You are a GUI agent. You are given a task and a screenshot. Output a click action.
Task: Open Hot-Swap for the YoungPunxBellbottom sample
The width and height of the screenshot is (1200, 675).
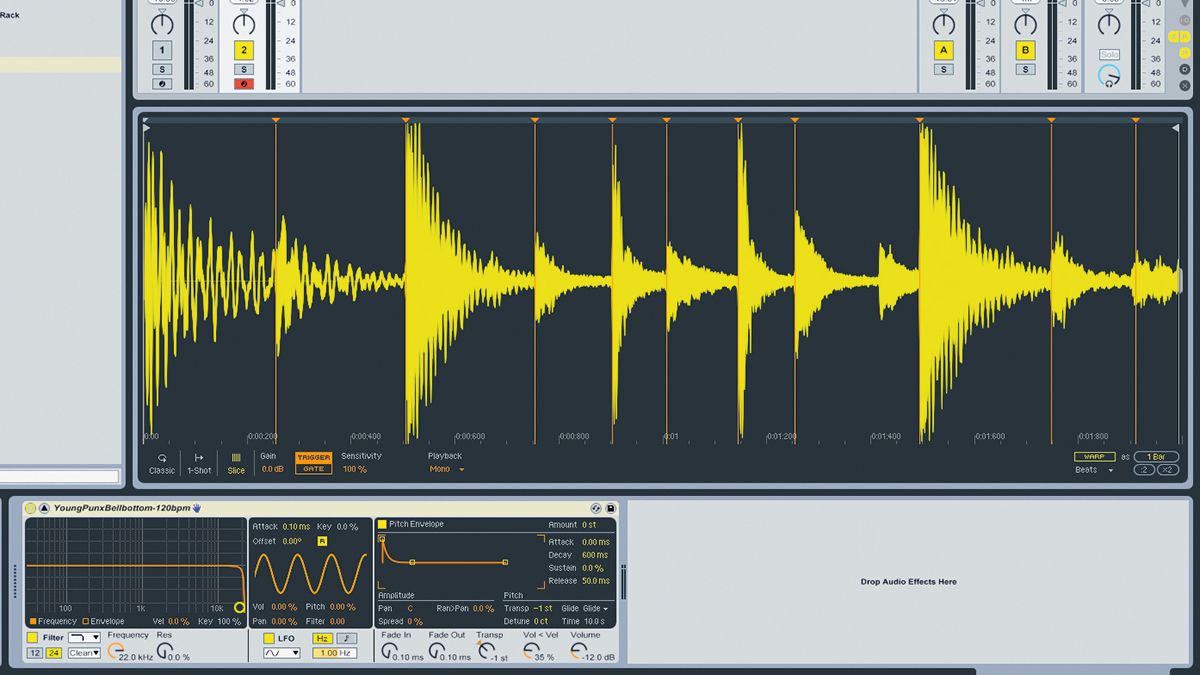tap(197, 507)
